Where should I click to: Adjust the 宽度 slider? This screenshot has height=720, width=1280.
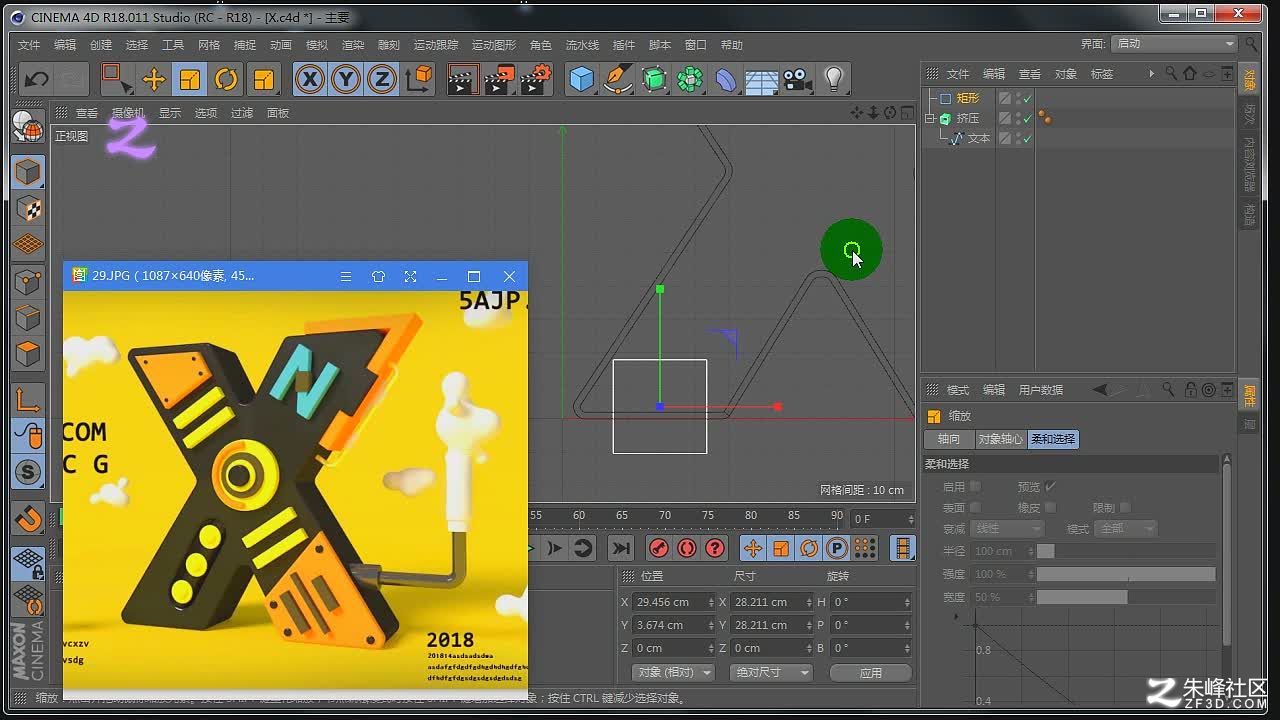tap(1126, 597)
